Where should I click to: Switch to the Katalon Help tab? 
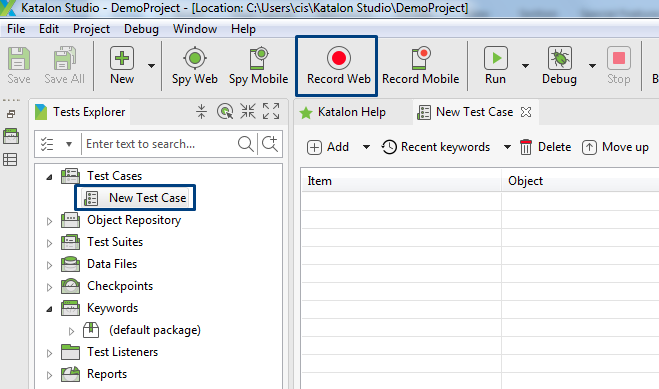pos(343,112)
